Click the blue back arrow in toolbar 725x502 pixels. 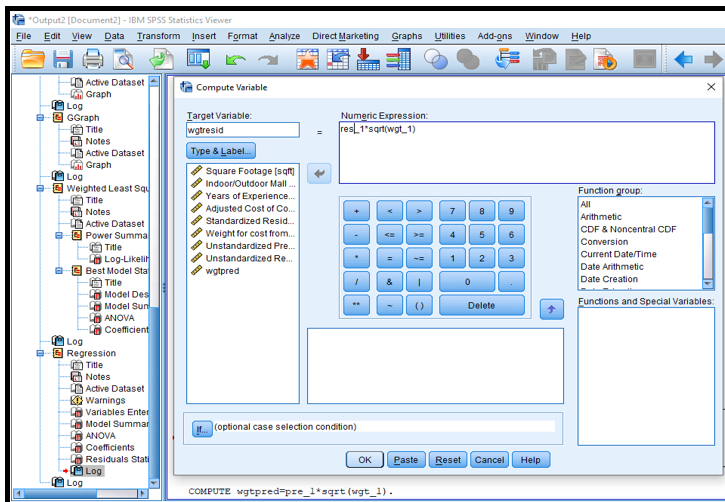683,59
